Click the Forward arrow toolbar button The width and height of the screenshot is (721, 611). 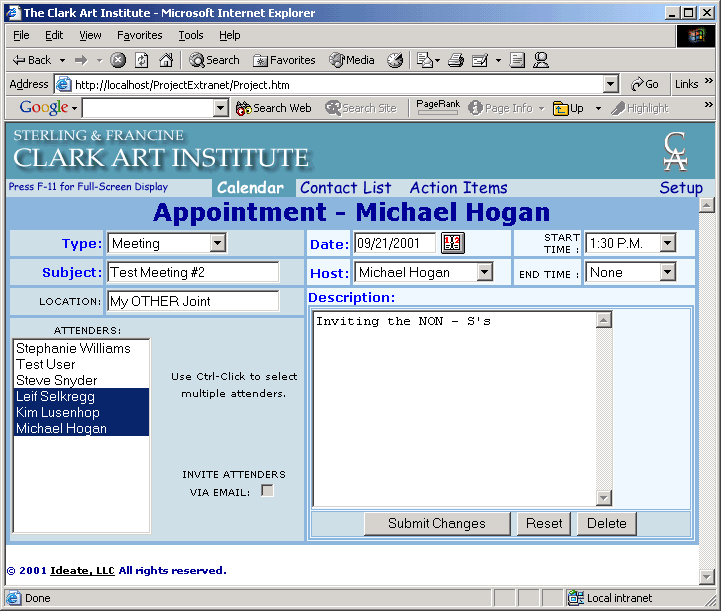pos(81,60)
